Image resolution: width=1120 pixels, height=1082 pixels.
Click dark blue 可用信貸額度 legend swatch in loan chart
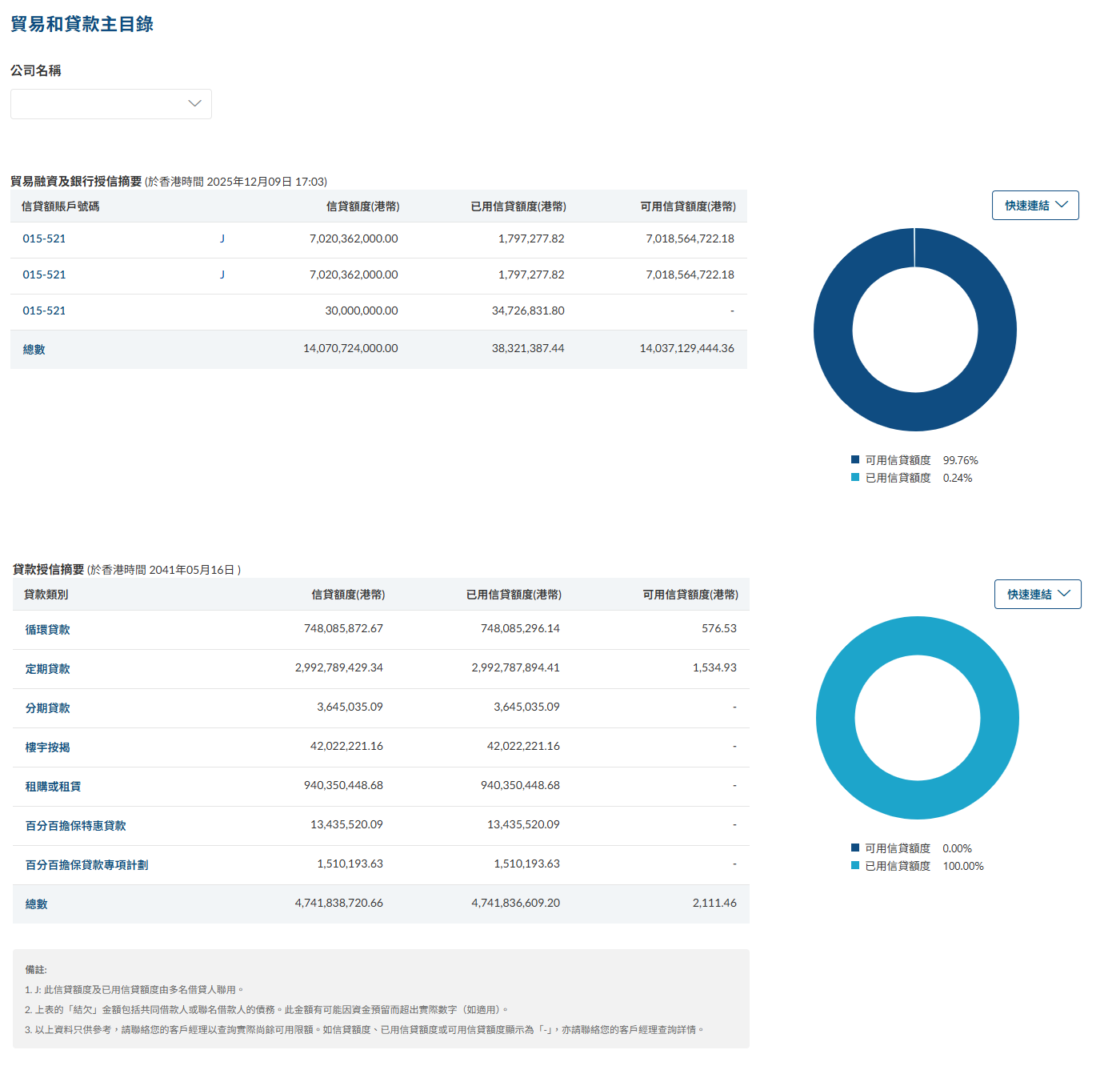[855, 848]
